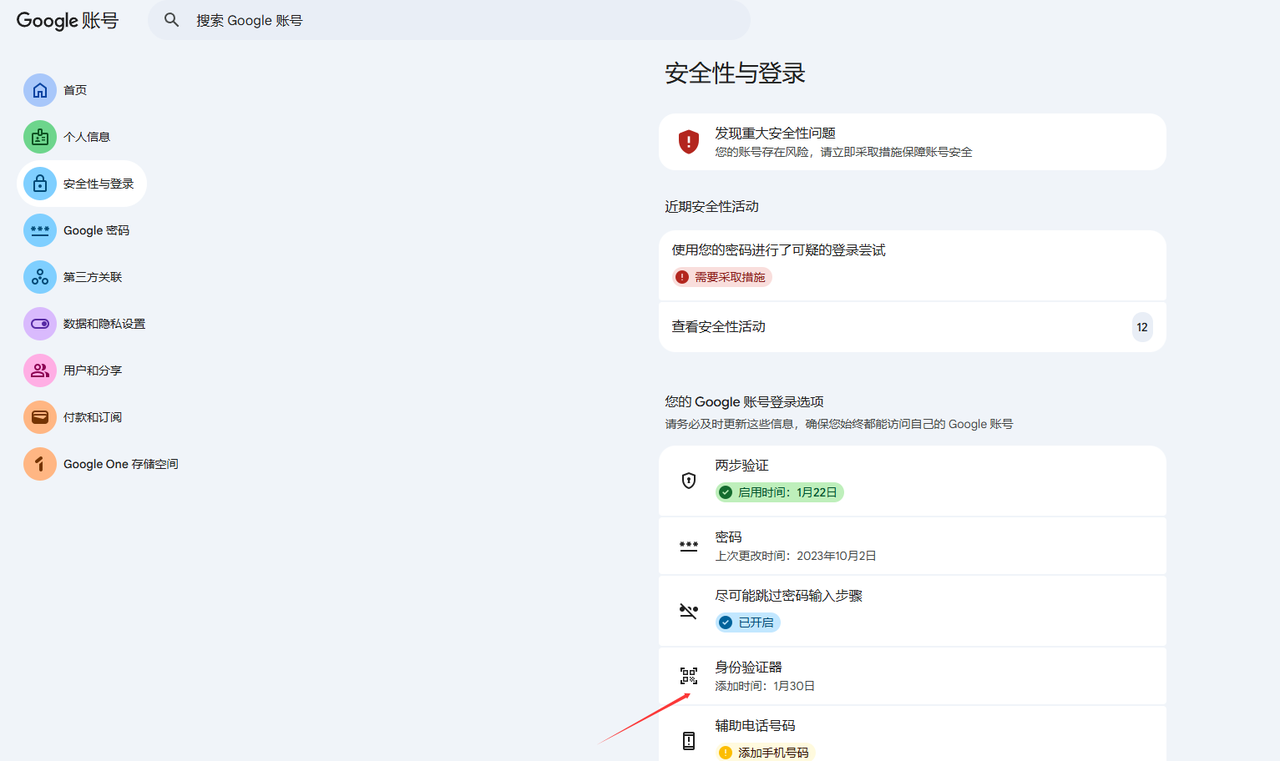Click the Google One 存储空间 icon
The image size is (1280, 761).
[40, 464]
